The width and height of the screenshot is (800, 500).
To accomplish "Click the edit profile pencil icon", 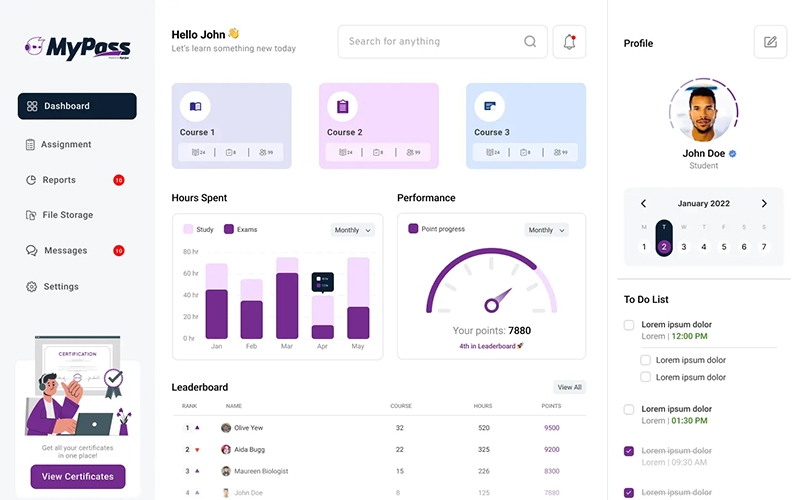I will (770, 42).
